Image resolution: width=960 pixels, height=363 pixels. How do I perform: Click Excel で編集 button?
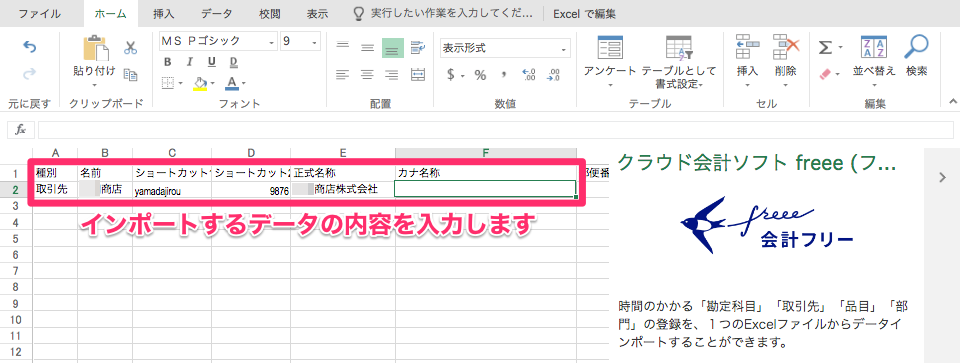coord(584,13)
